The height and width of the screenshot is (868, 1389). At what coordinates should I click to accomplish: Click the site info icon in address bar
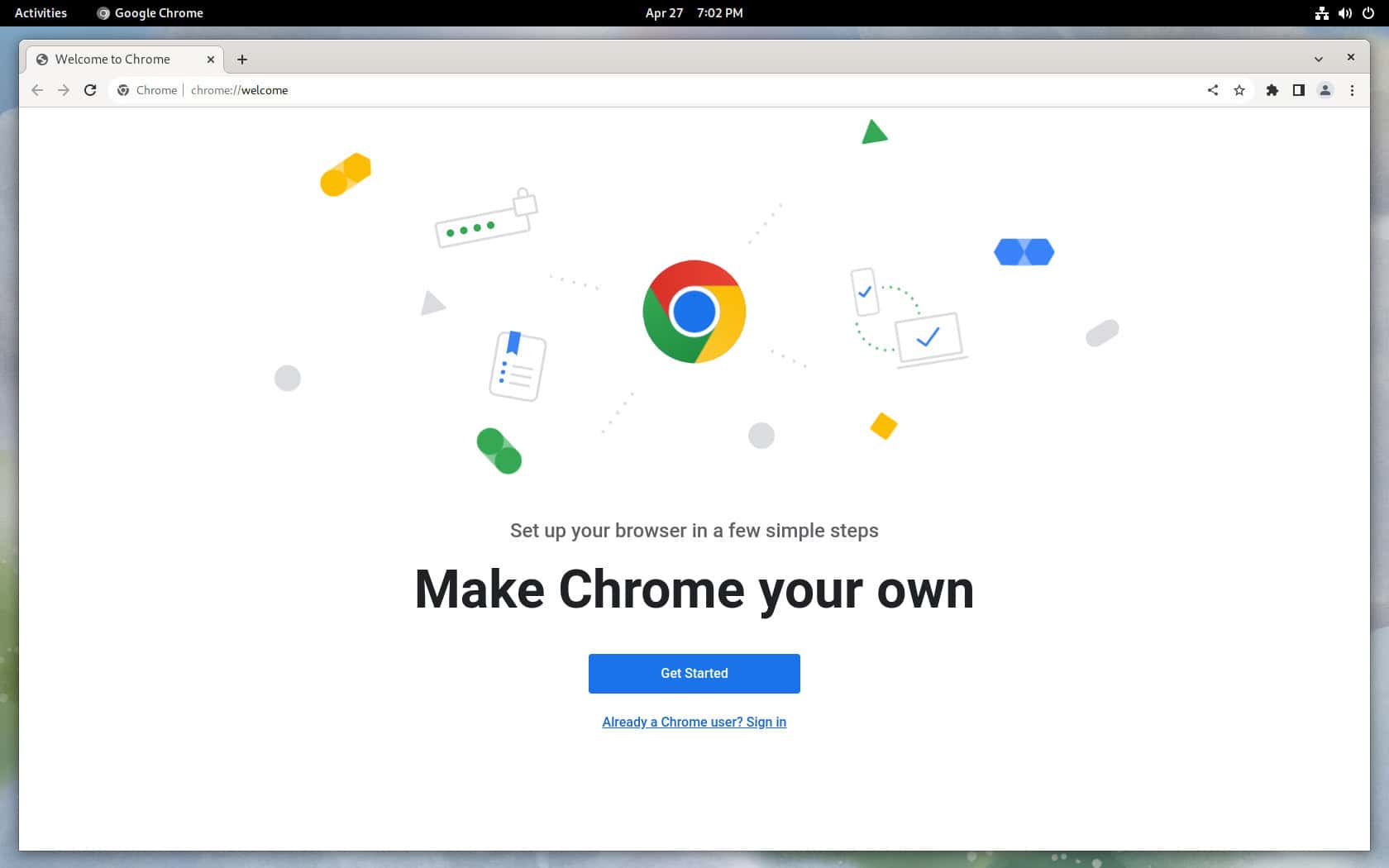click(122, 90)
